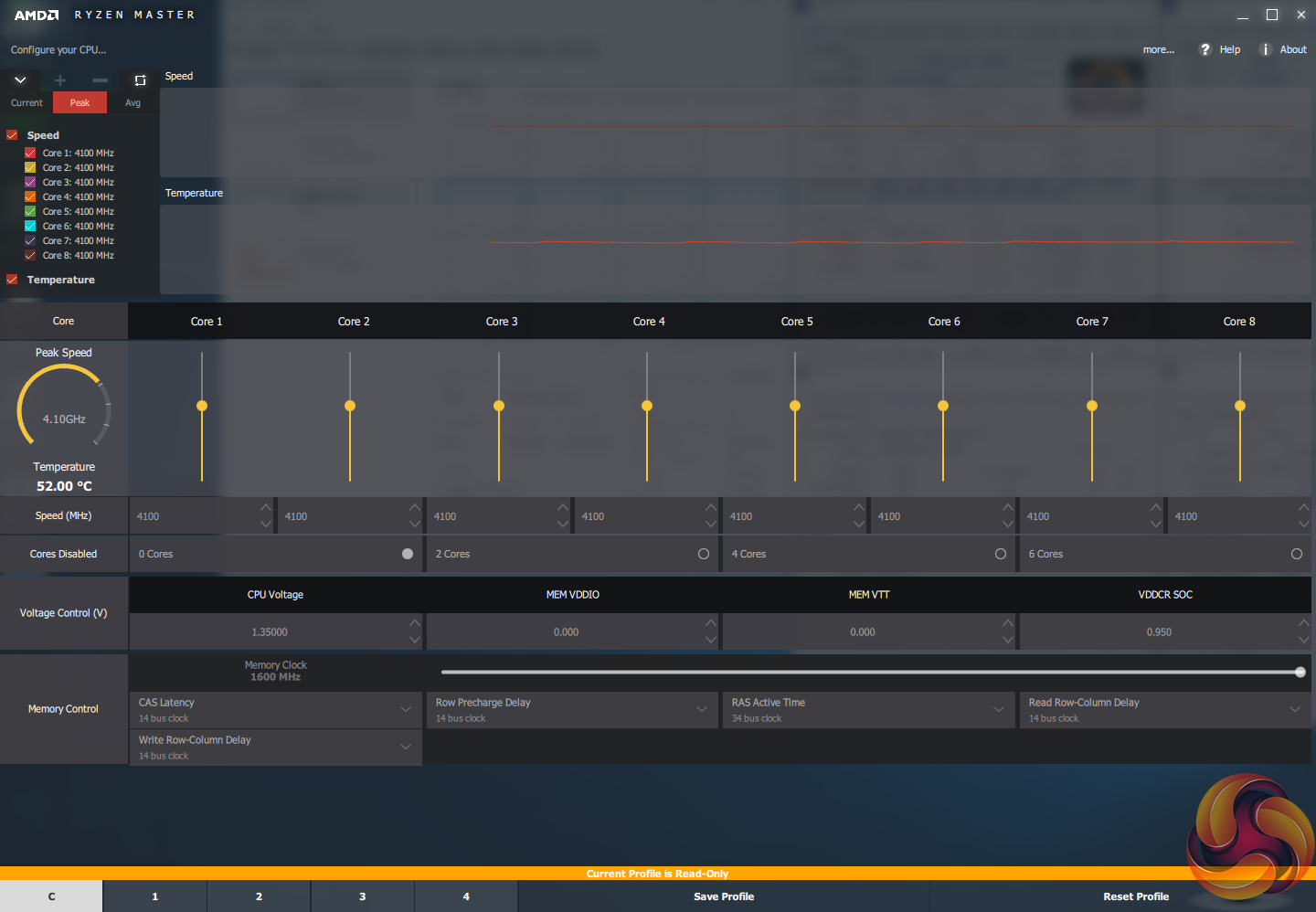Uncheck the Core 3 speed checkbox

(30, 183)
